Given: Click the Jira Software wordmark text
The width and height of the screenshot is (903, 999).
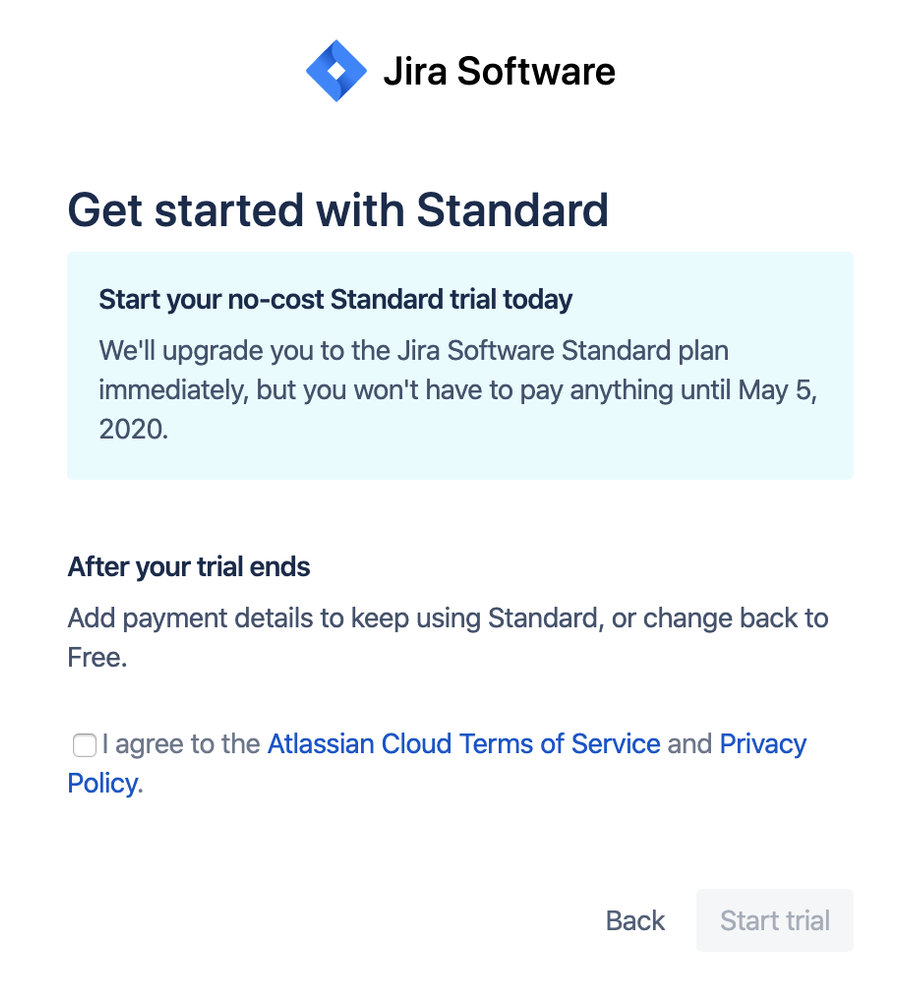Looking at the screenshot, I should click(x=499, y=71).
